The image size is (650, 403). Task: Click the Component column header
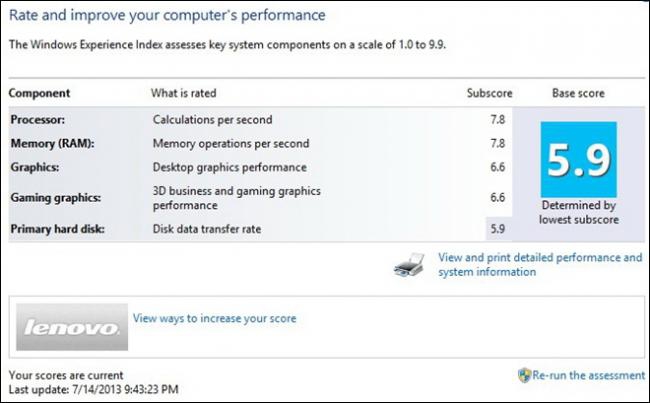point(40,93)
